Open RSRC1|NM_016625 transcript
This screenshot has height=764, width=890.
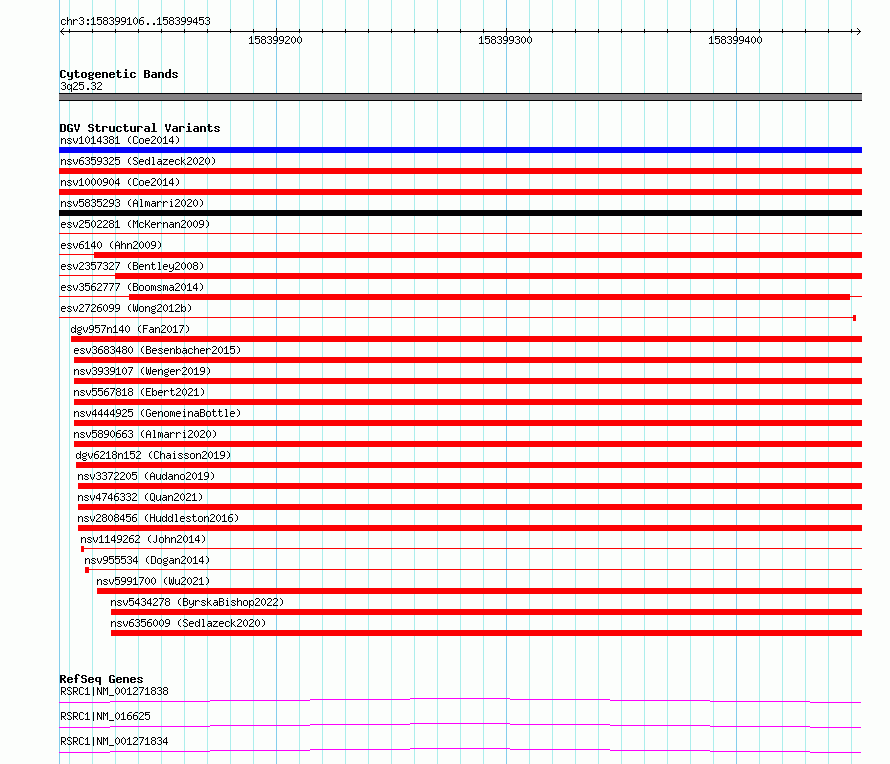pyautogui.click(x=105, y=716)
